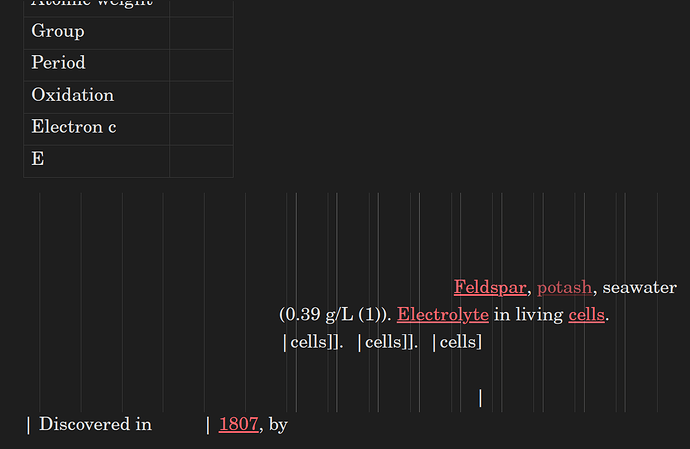Viewport: 690px width, 449px height.
Task: Click the empty value cell beside Period
Action: (x=201, y=63)
